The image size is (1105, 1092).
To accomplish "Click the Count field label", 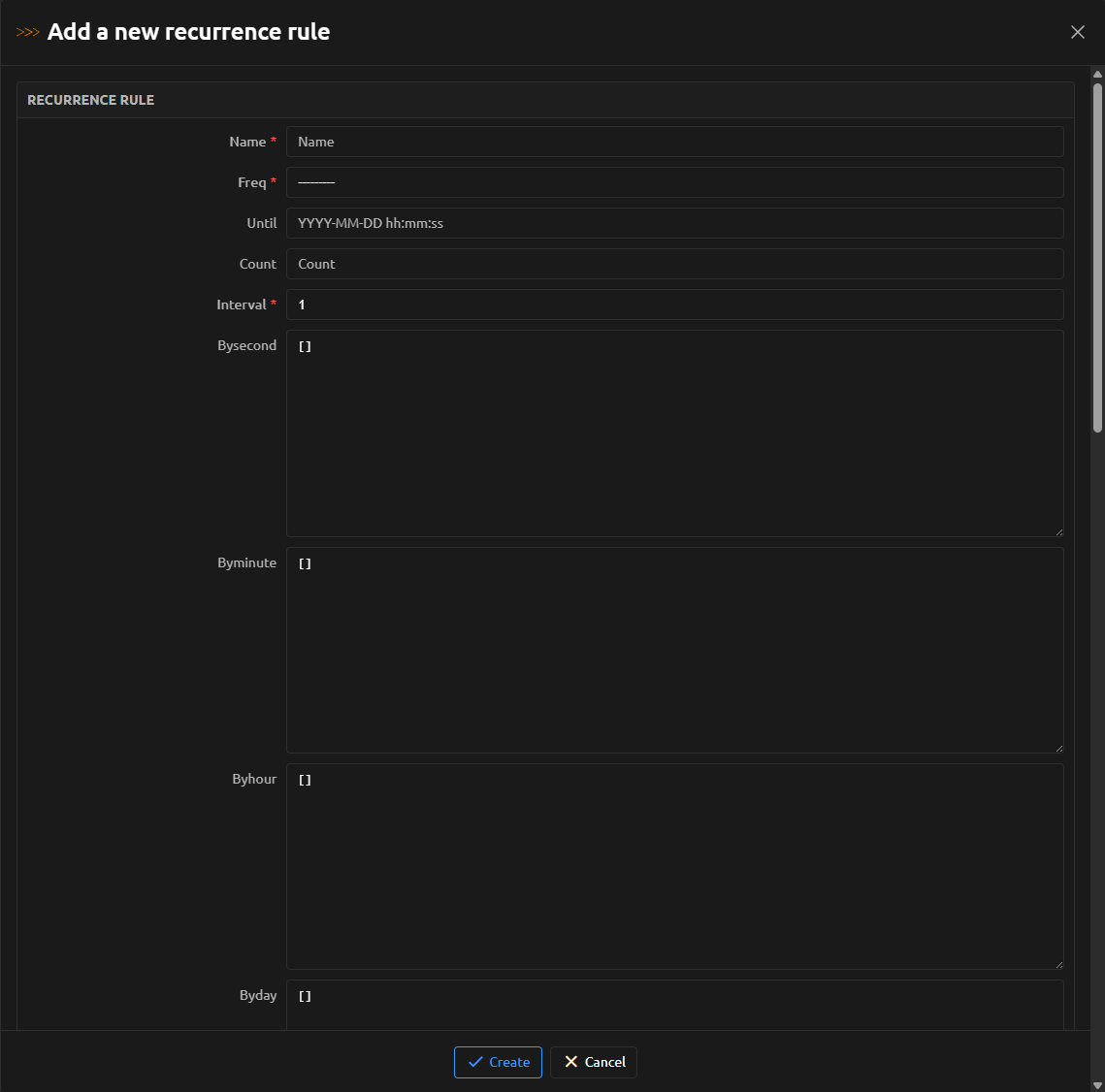I will point(258,264).
